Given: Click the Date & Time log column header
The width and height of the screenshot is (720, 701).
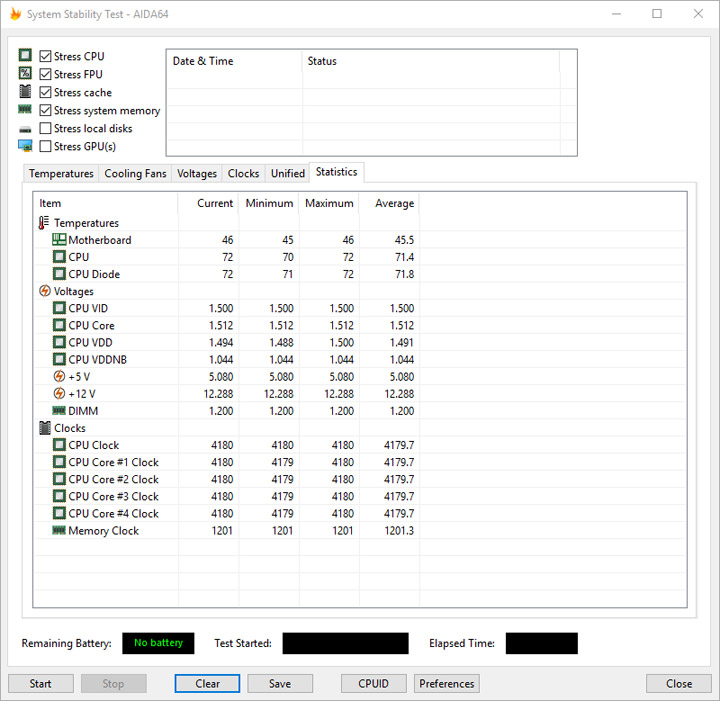Looking at the screenshot, I should pyautogui.click(x=234, y=61).
